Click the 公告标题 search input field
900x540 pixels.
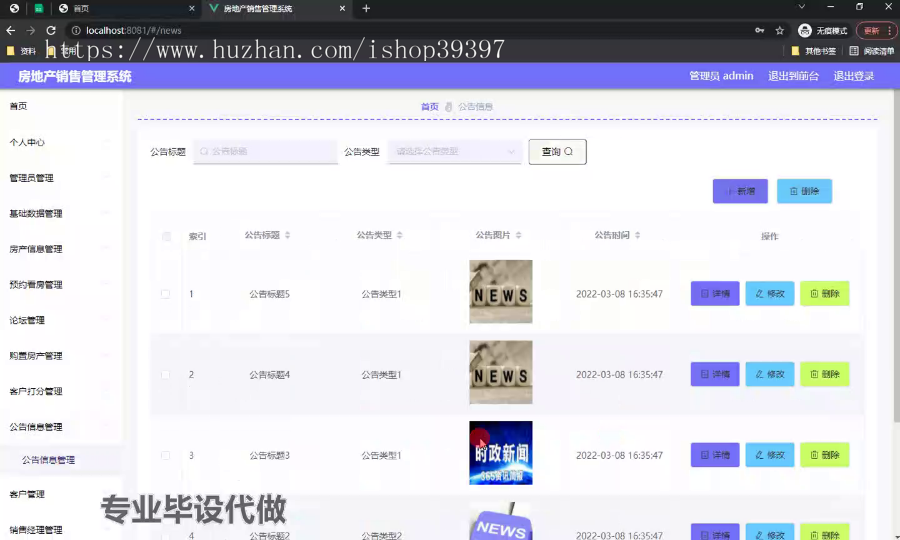click(265, 151)
